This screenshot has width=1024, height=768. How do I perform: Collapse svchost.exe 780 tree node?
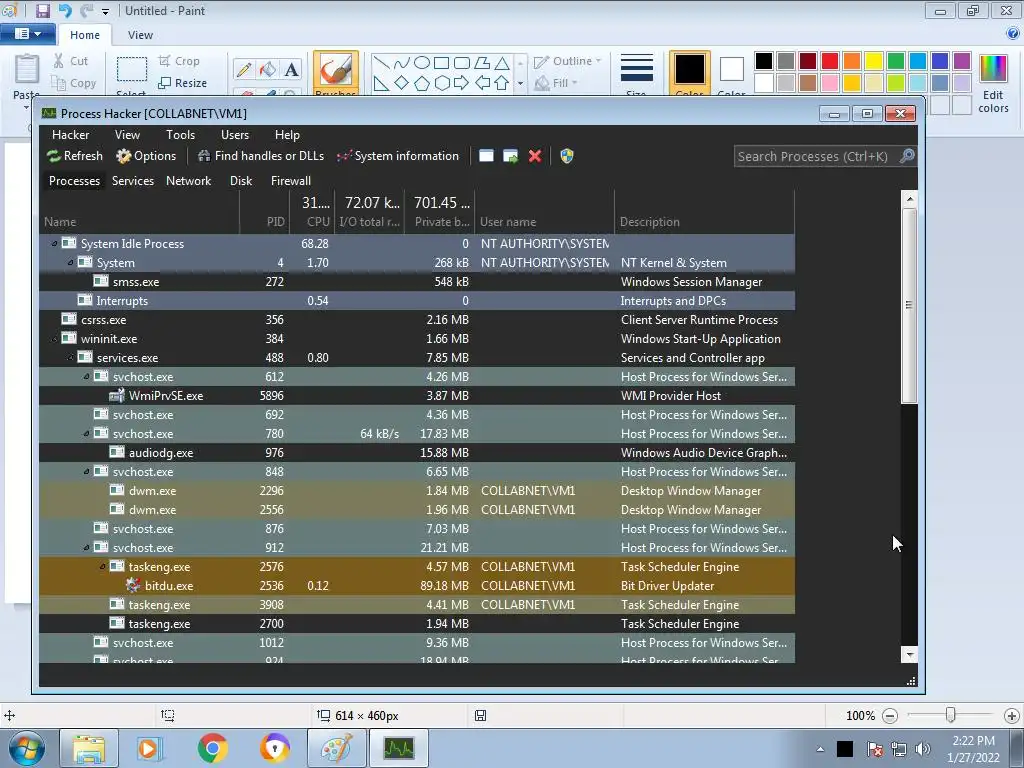(86, 434)
